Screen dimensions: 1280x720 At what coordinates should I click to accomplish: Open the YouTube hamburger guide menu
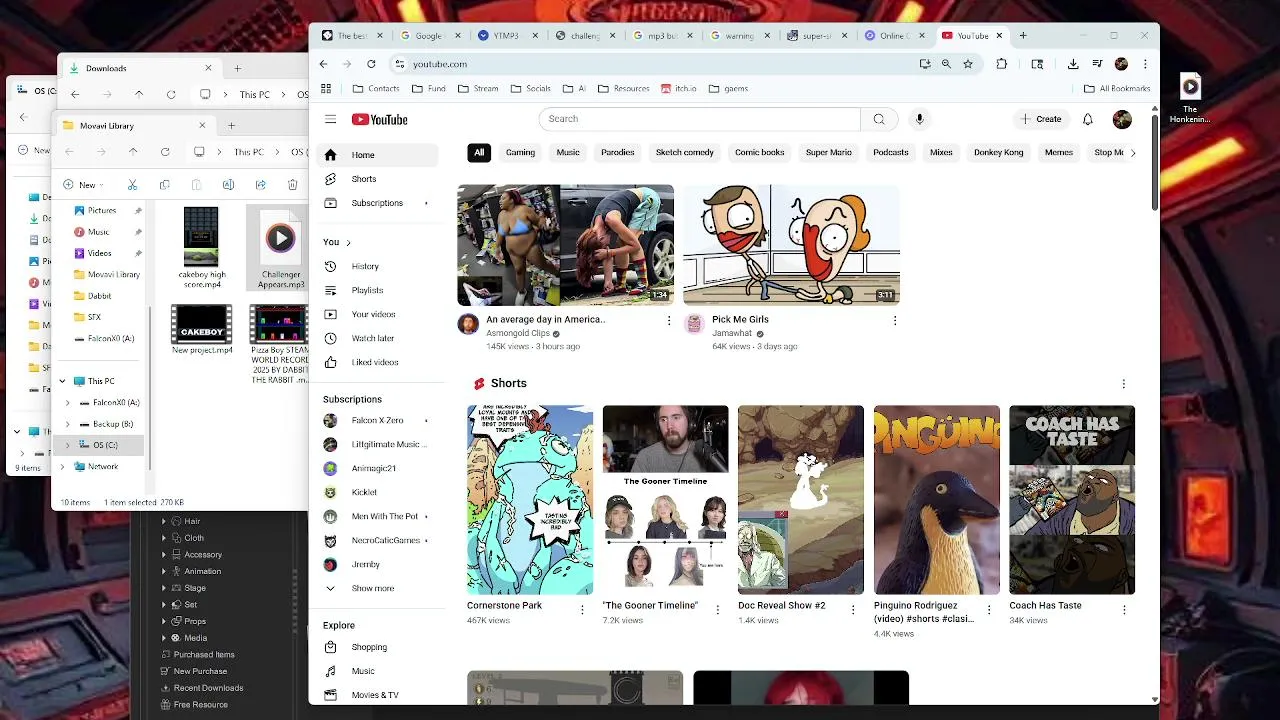coord(330,119)
